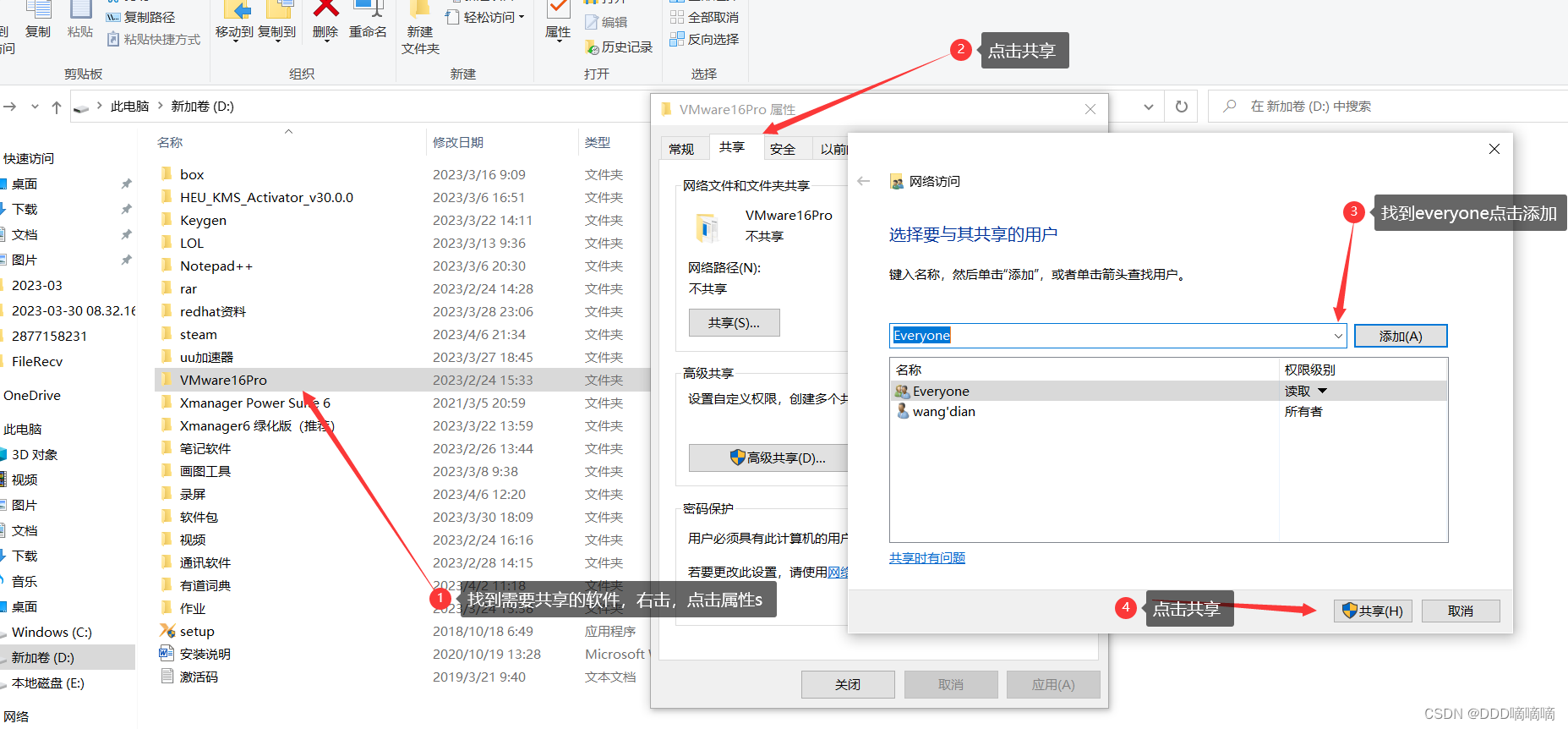Go back in network access wizard
This screenshot has width=1568, height=729.
(864, 181)
